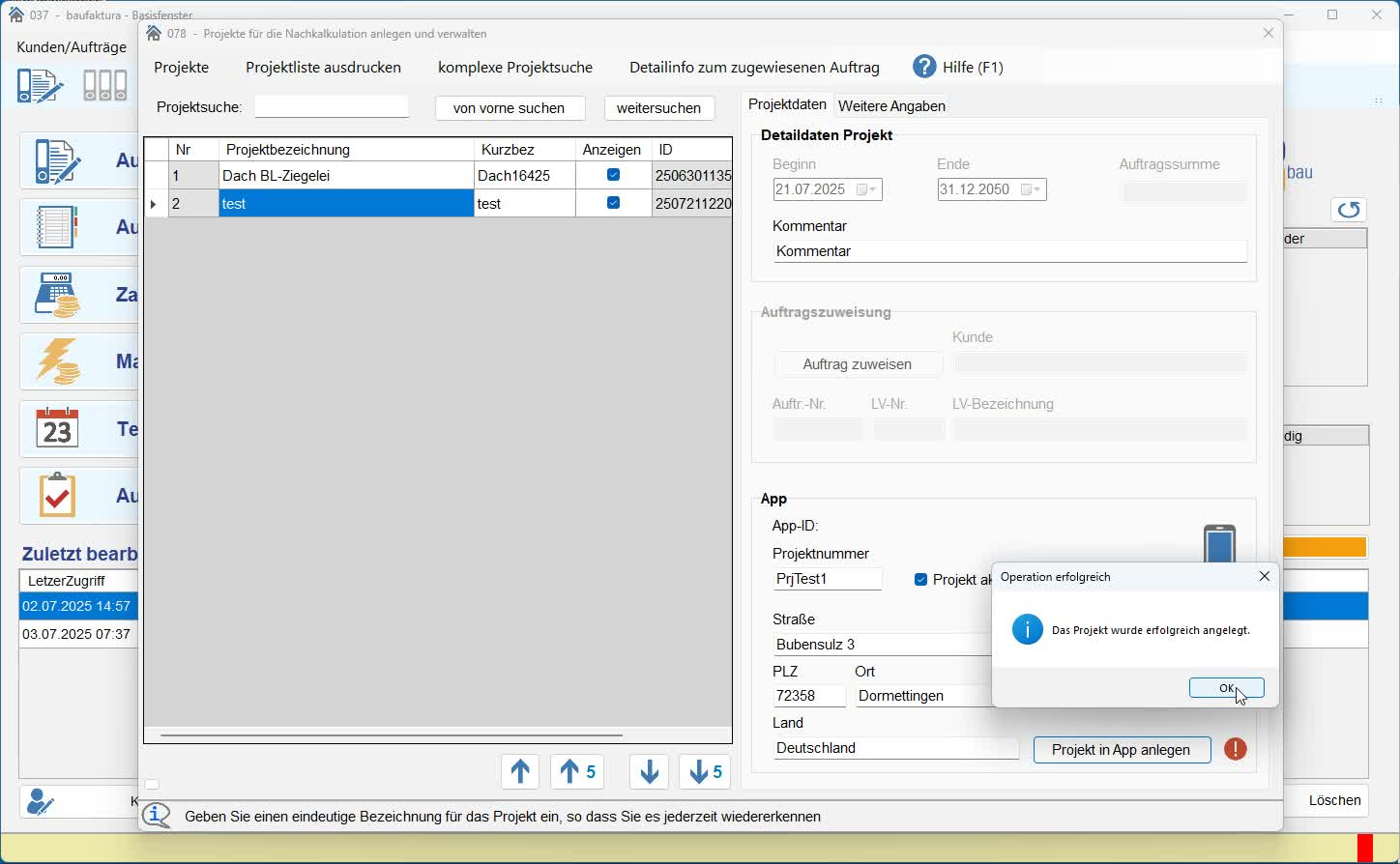Viewport: 1400px width, 864px height.
Task: Click the blue refresh arrow icon
Action: coord(1350,210)
